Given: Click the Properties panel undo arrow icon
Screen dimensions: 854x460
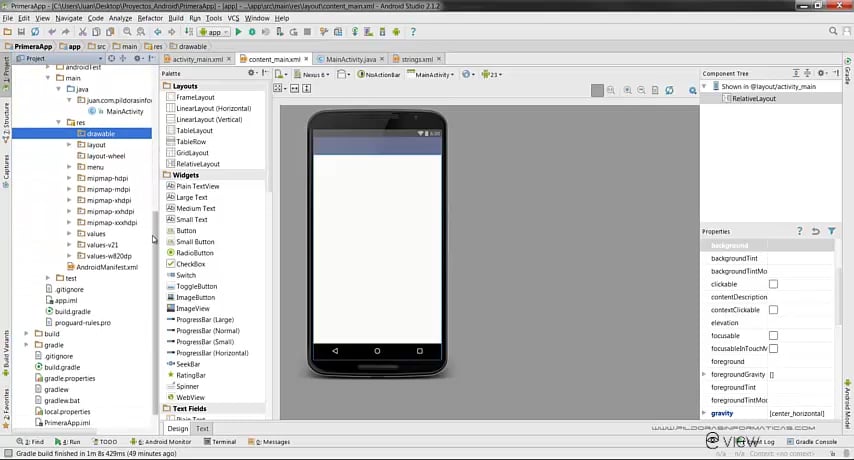Looking at the screenshot, I should 815,231.
